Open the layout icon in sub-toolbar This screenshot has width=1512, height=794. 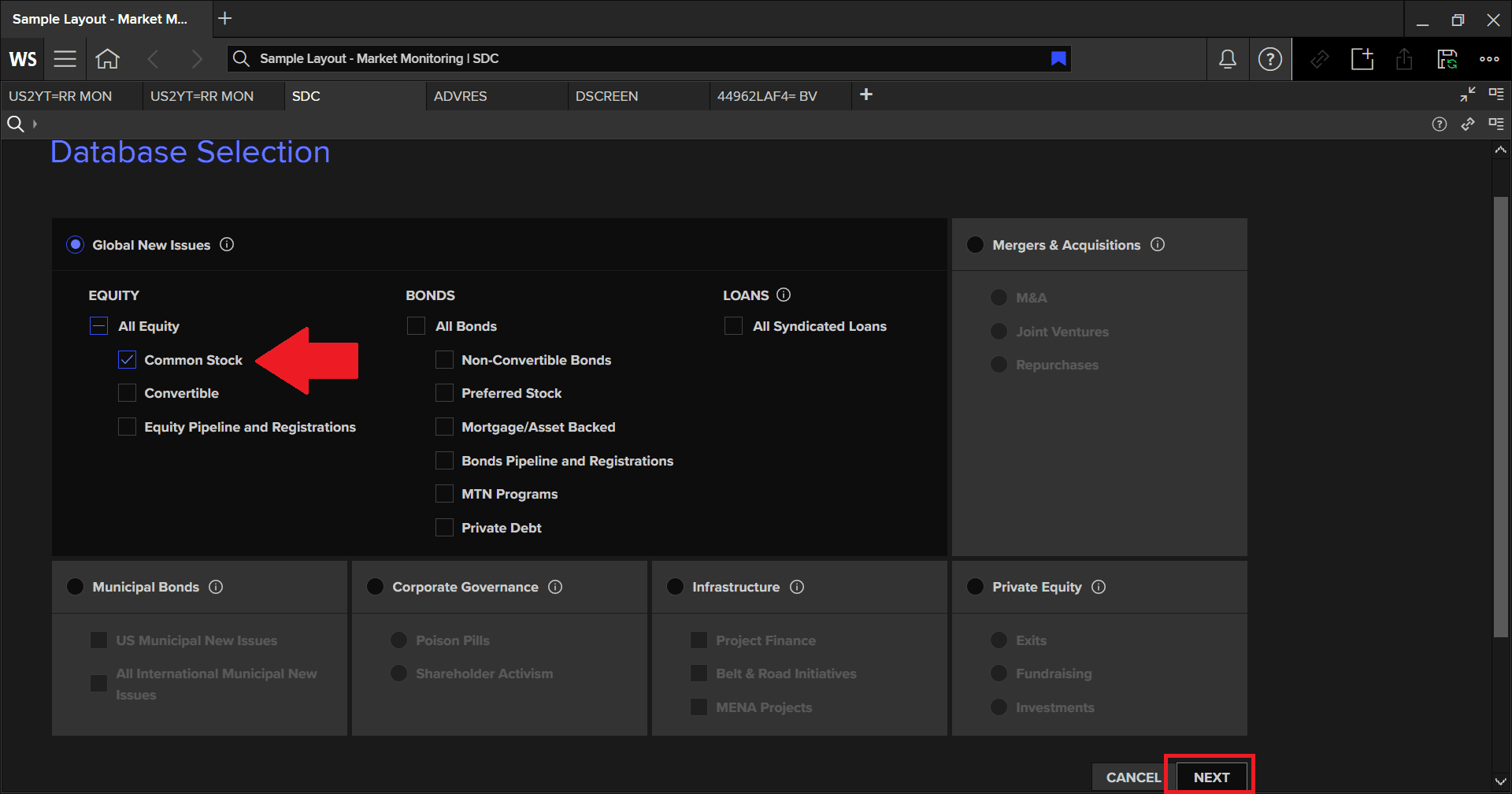(1496, 124)
